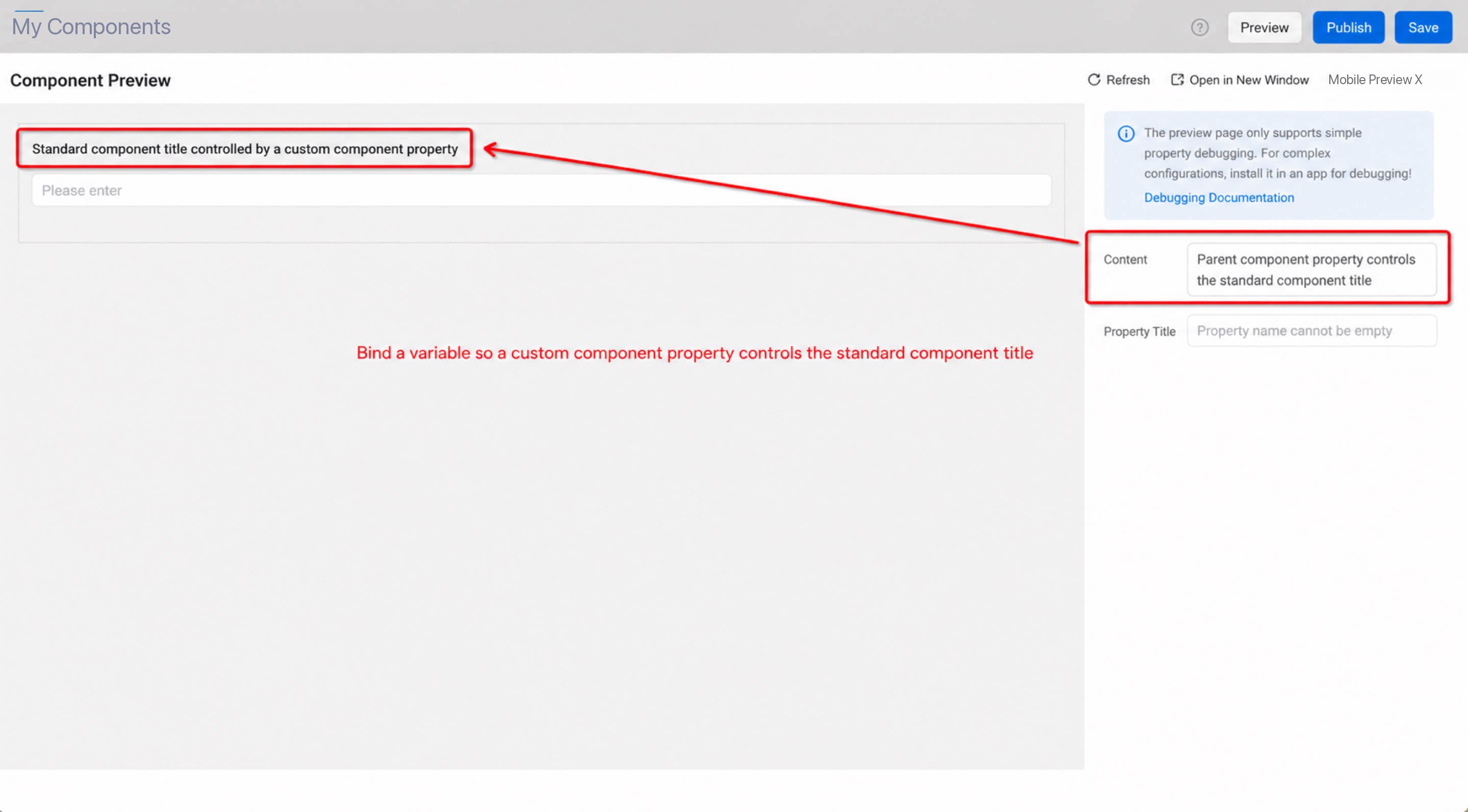Click the standard component title label
Image resolution: width=1468 pixels, height=812 pixels.
click(x=245, y=149)
